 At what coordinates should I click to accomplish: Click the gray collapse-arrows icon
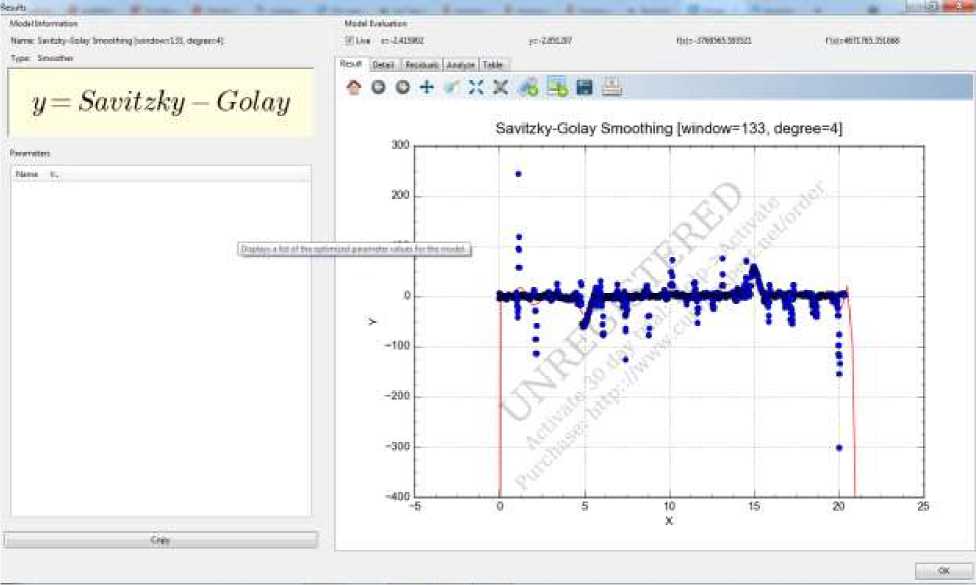[x=500, y=87]
